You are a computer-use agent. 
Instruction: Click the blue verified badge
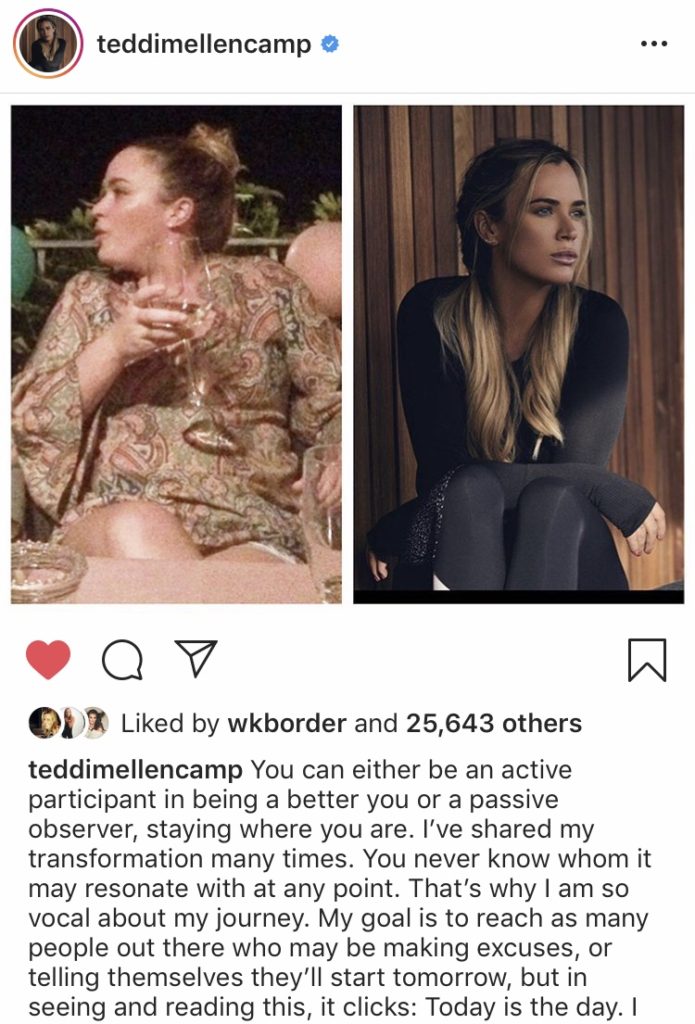(x=330, y=44)
